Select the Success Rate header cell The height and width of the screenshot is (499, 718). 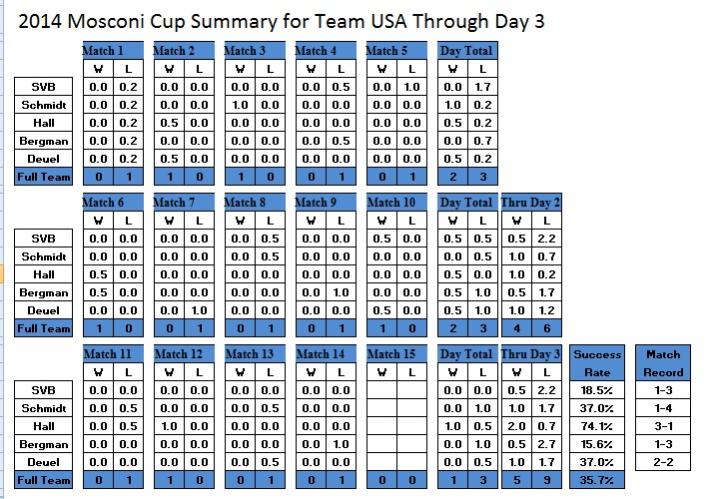click(x=597, y=363)
